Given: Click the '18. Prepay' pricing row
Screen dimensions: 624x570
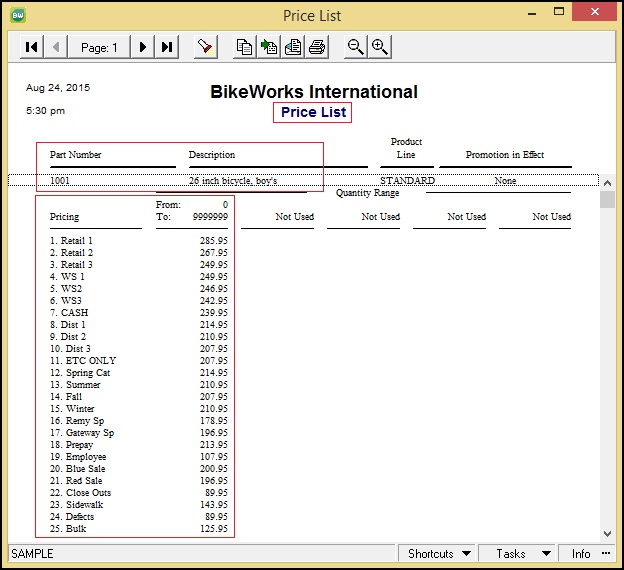Looking at the screenshot, I should point(138,444).
